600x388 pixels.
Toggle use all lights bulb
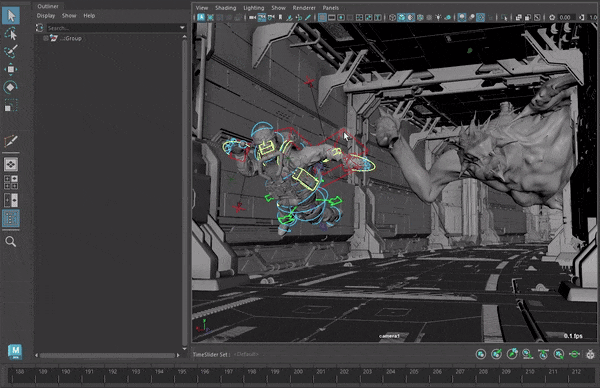coord(438,17)
